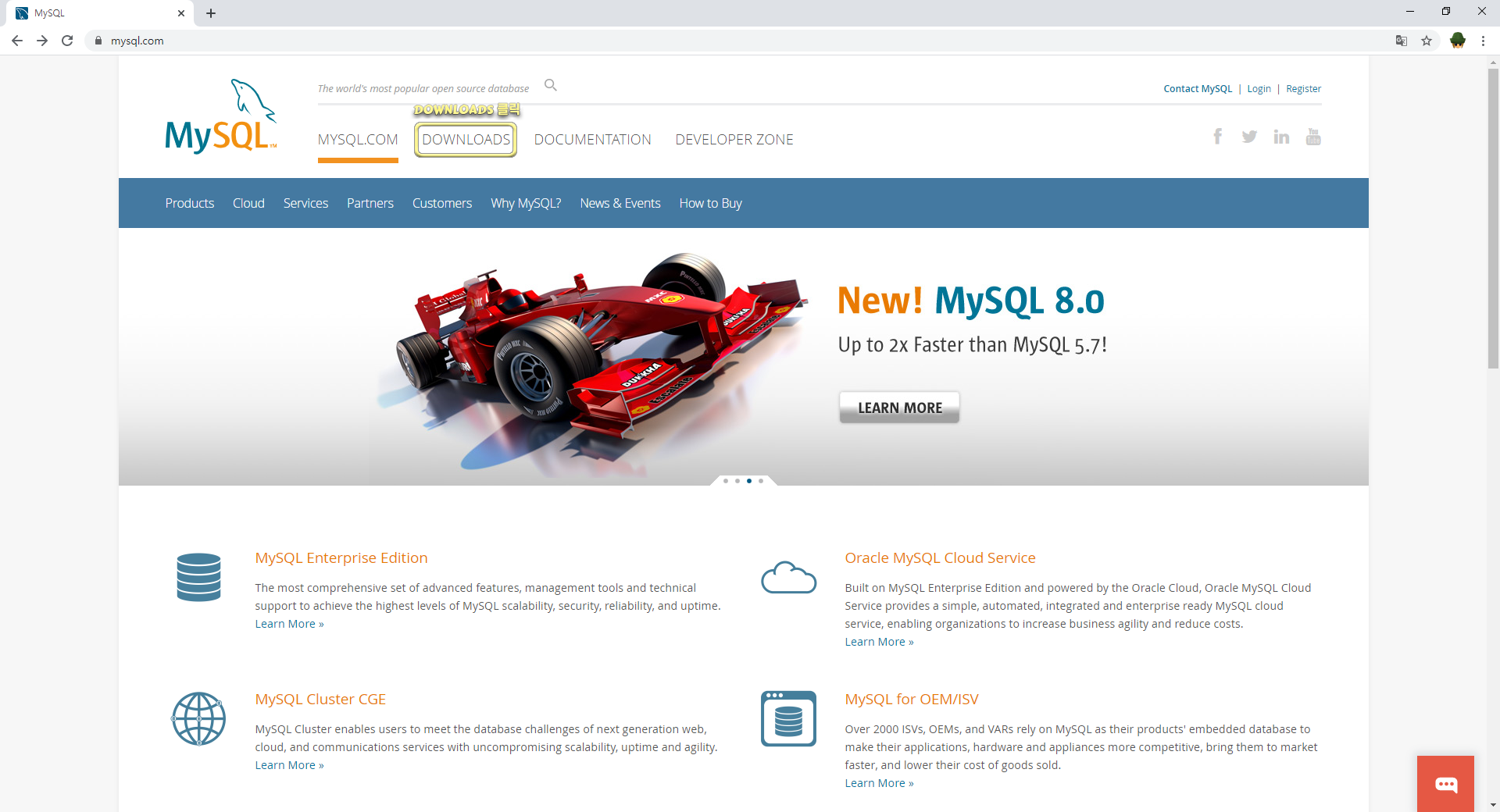Click the LEARN MORE banner button
Viewport: 1500px width, 812px height.
pos(899,408)
